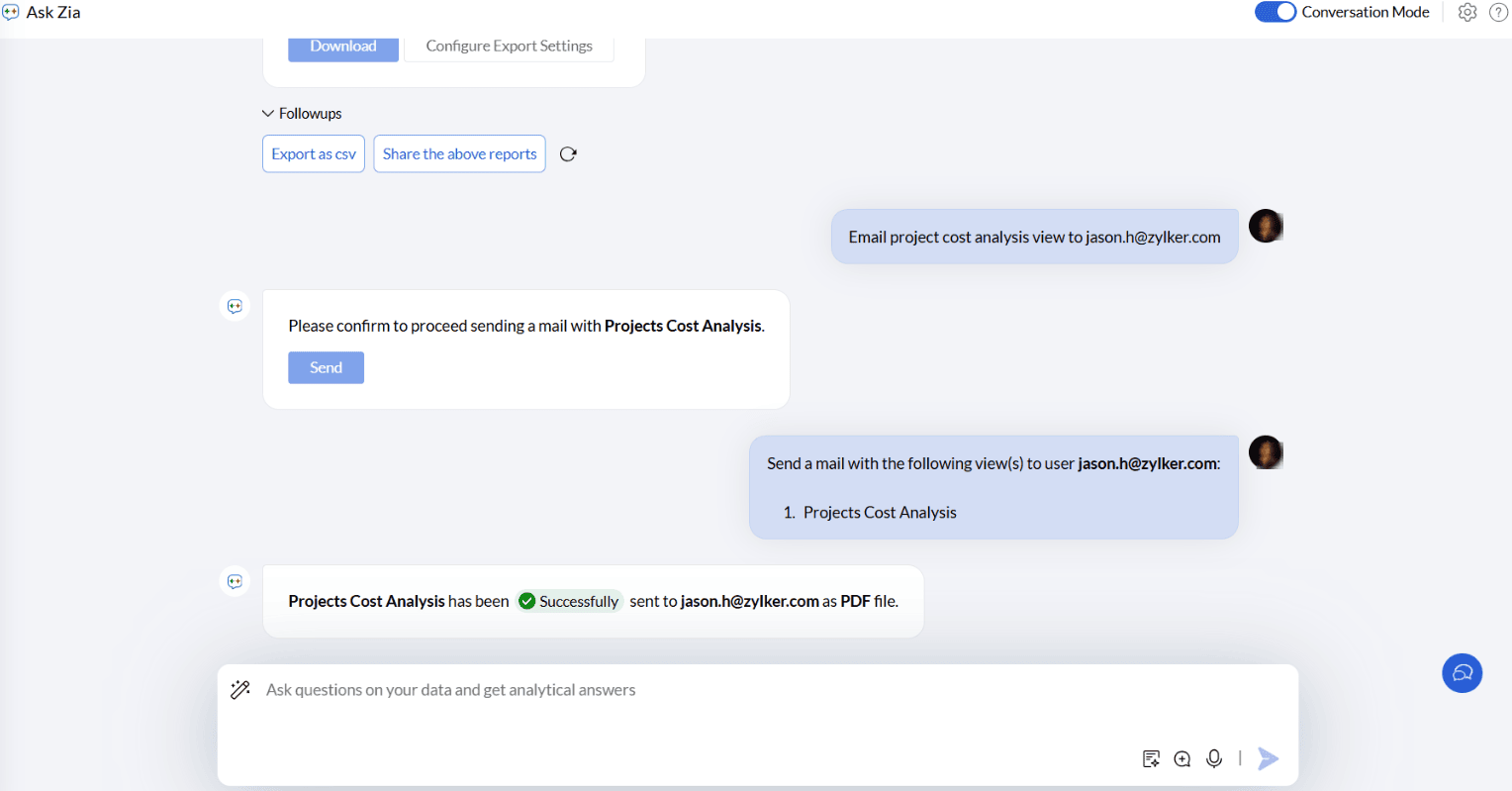Click the Ask Zia logo icon
This screenshot has height=791, width=1512.
coord(11,12)
